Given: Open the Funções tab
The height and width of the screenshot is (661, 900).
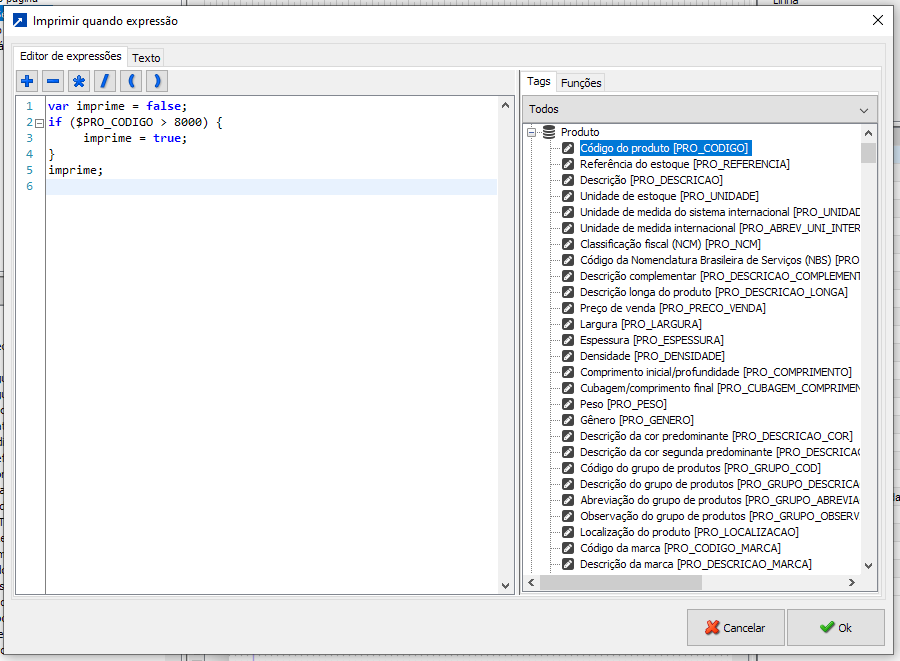Looking at the screenshot, I should [581, 83].
